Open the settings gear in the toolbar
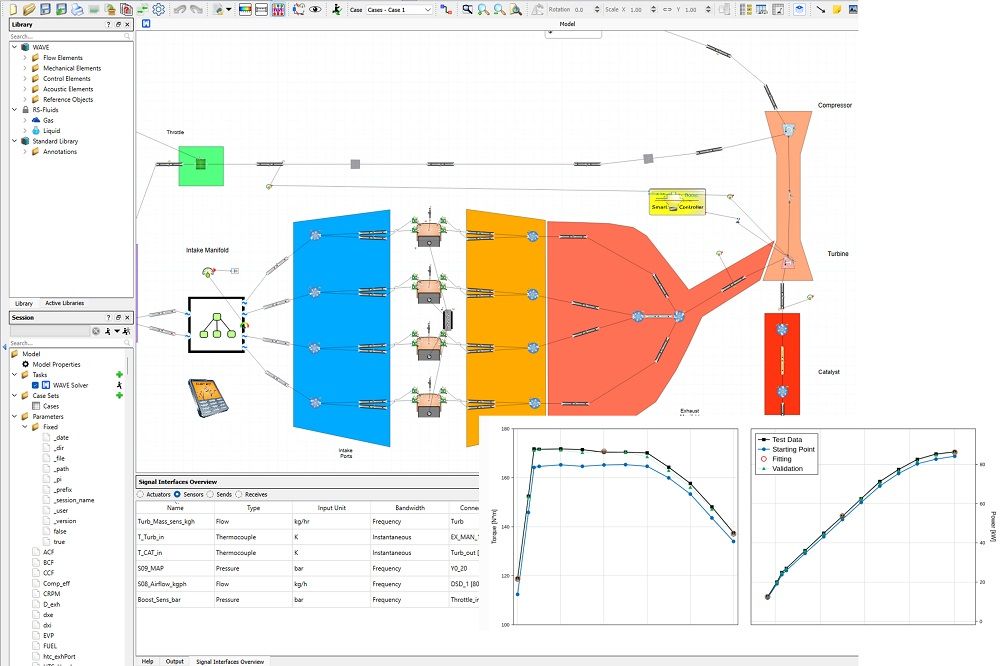 [158, 9]
